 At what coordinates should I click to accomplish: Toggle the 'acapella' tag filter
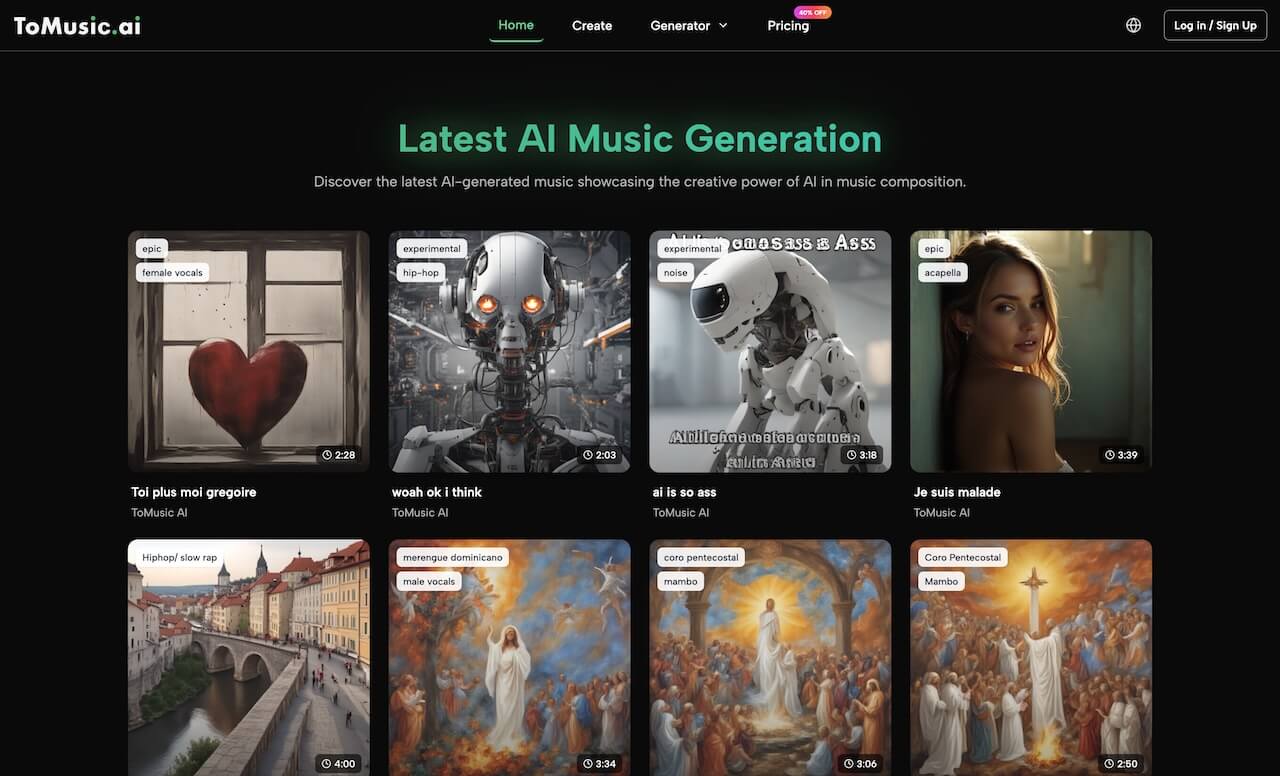(x=942, y=272)
